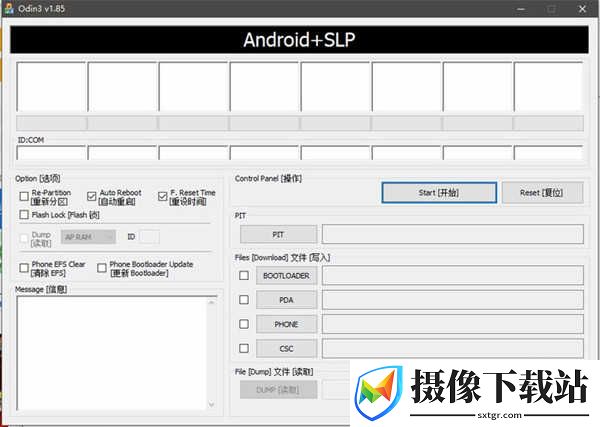Click inside the Message log box

coord(111,353)
